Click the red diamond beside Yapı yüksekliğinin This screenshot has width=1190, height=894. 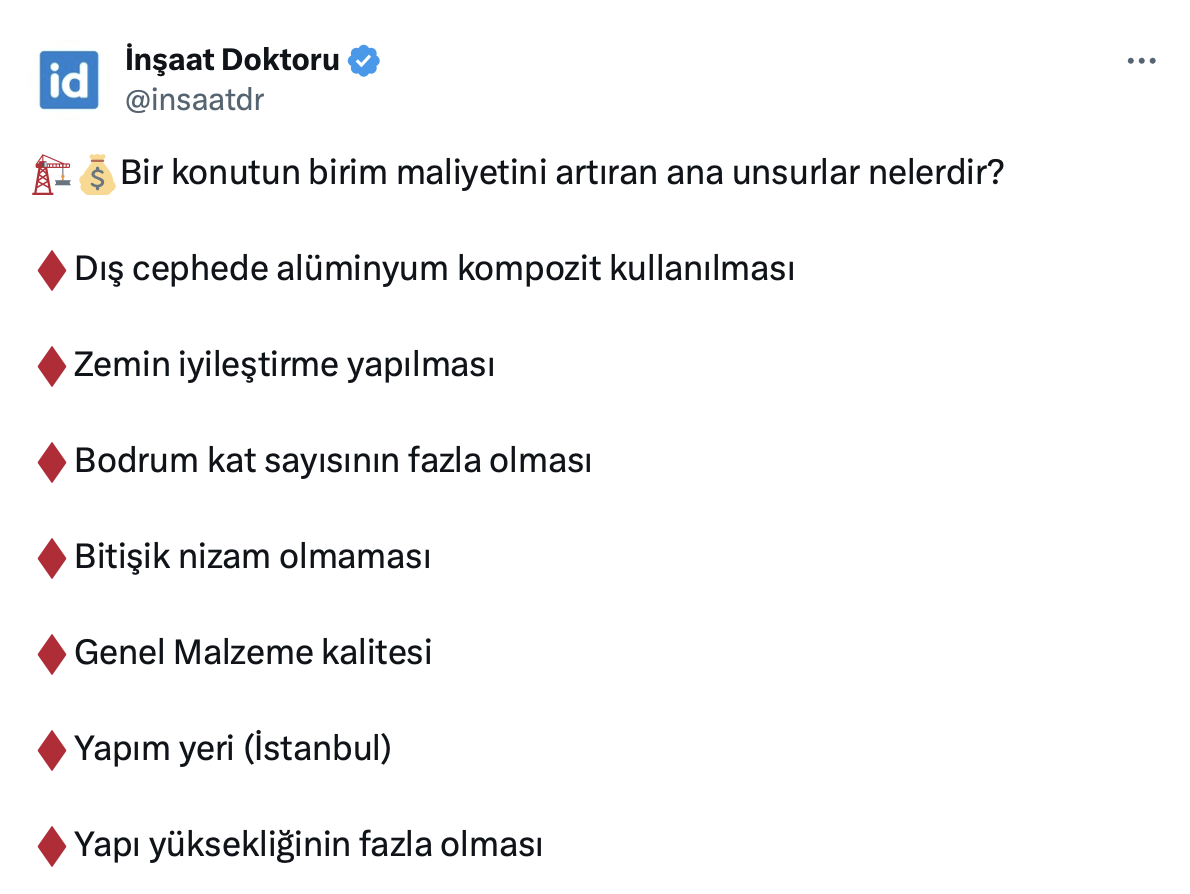pyautogui.click(x=51, y=846)
